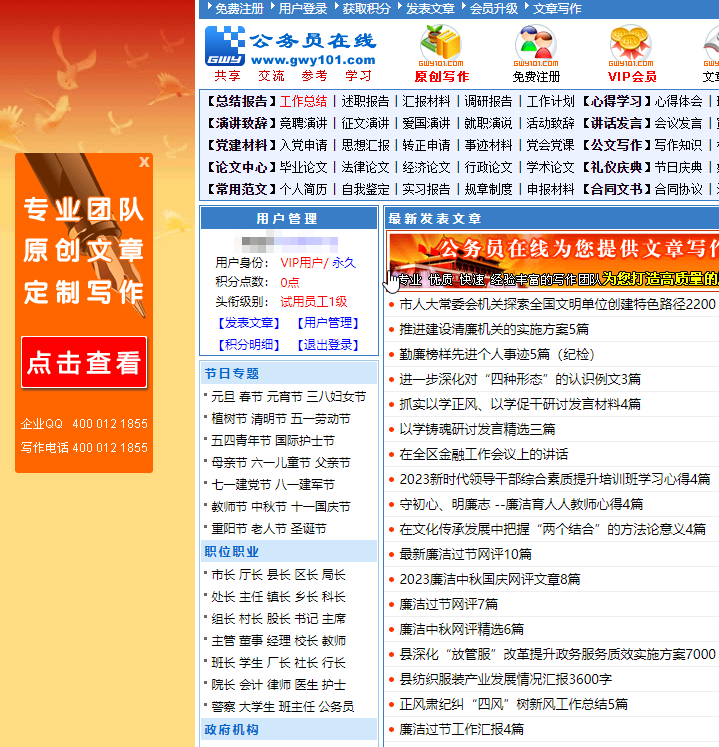Open 用户登录 in the top bar
This screenshot has height=747, width=719.
tap(303, 9)
